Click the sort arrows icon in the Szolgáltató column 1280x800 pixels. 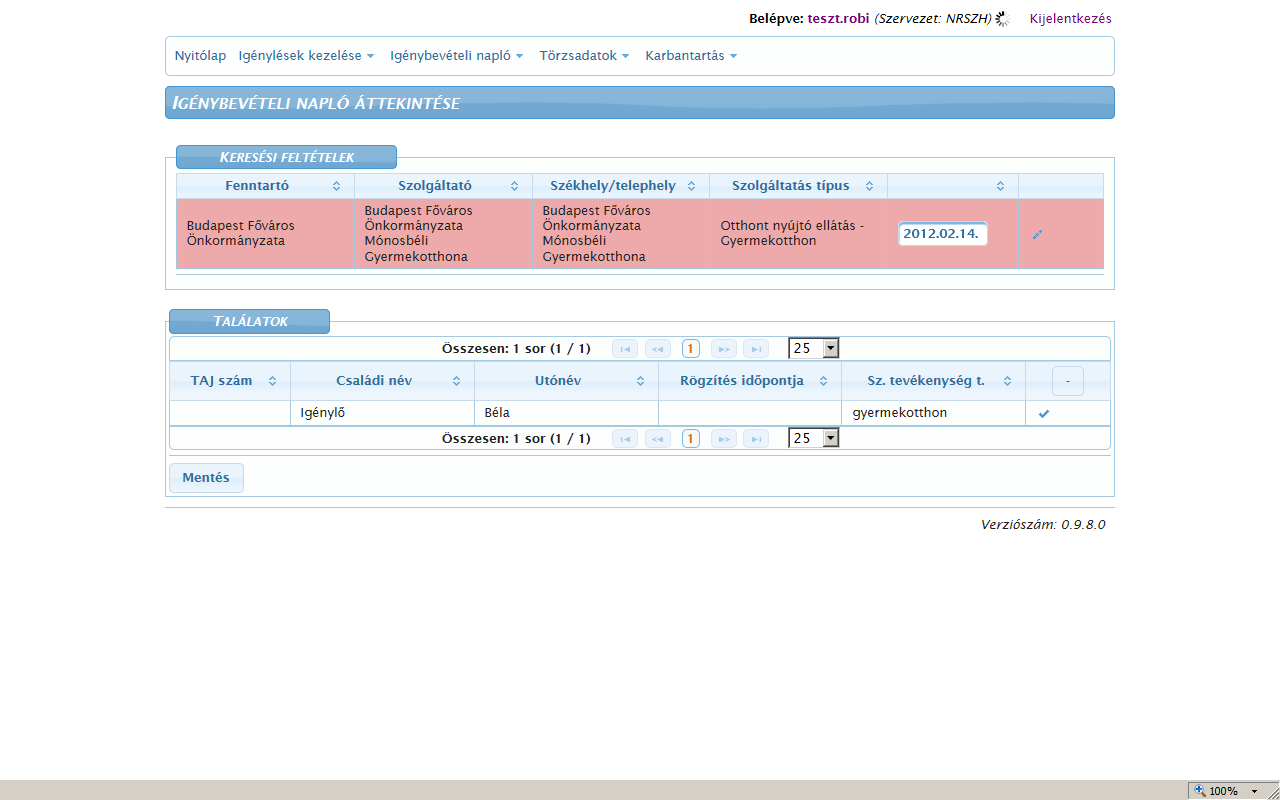(514, 186)
